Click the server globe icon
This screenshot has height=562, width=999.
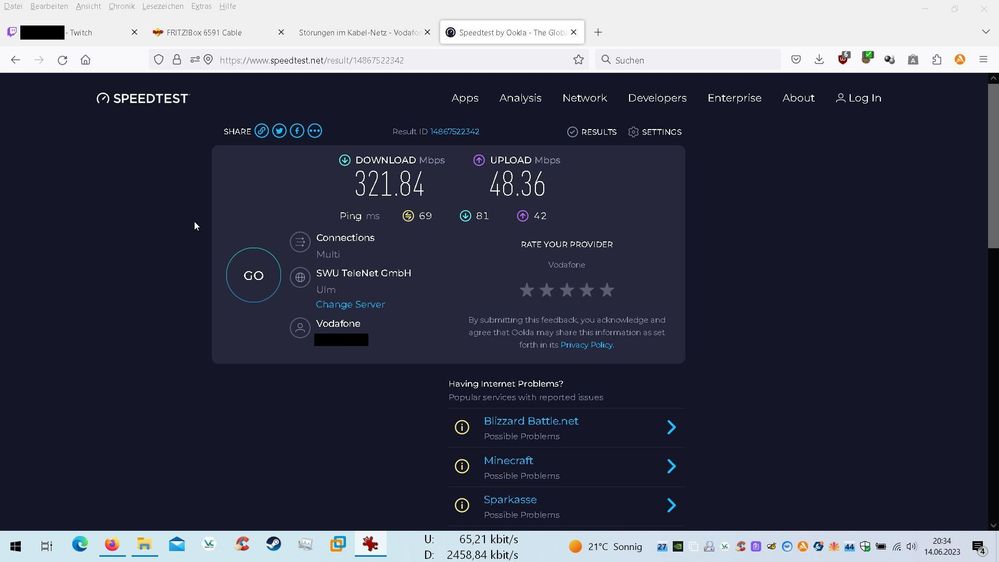[300, 277]
